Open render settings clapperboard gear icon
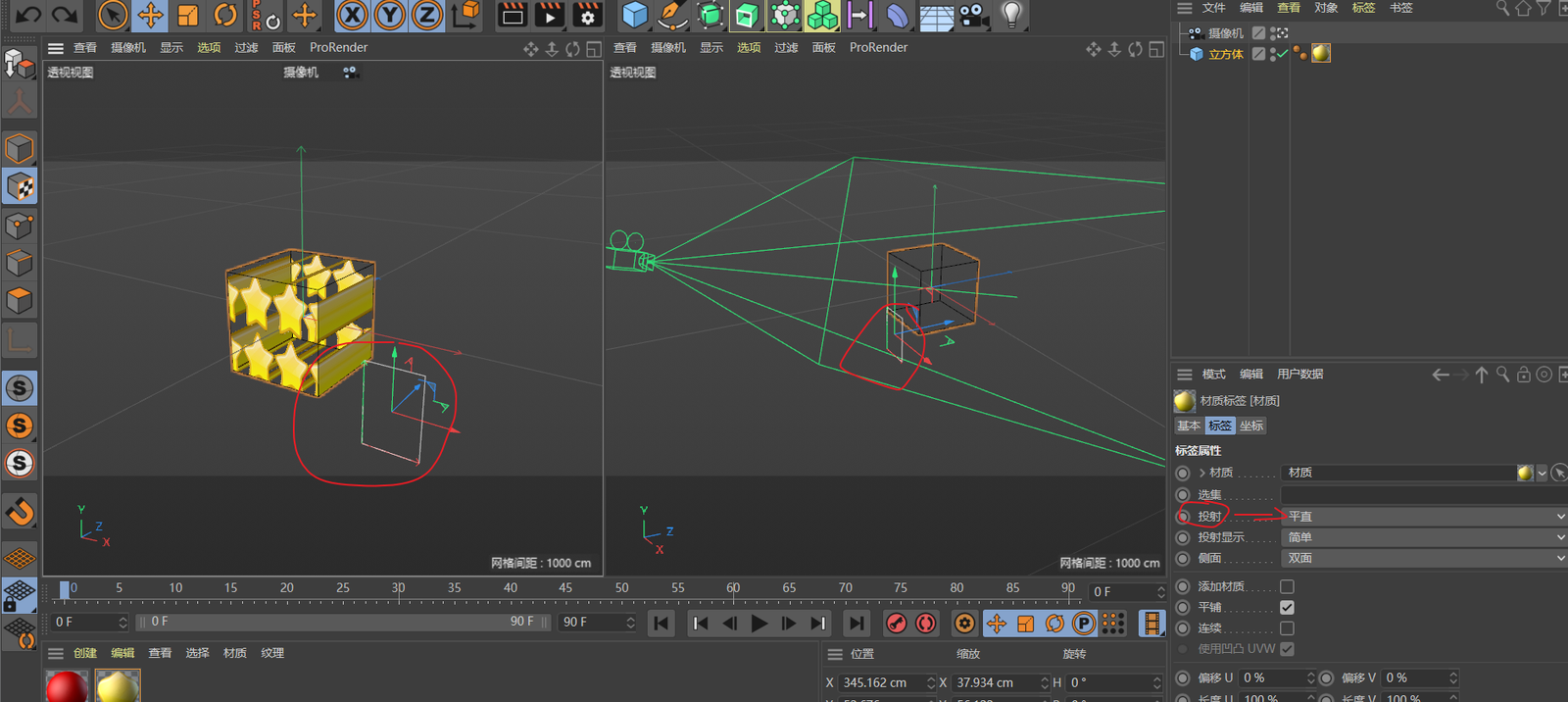Screen dimensions: 1568x702 coord(587,15)
